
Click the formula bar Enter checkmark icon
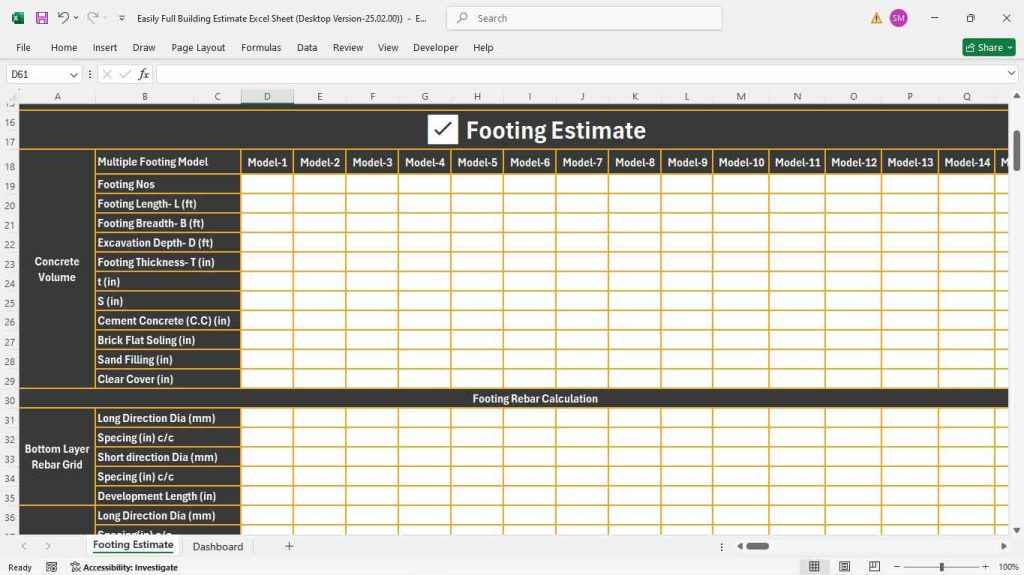[125, 74]
